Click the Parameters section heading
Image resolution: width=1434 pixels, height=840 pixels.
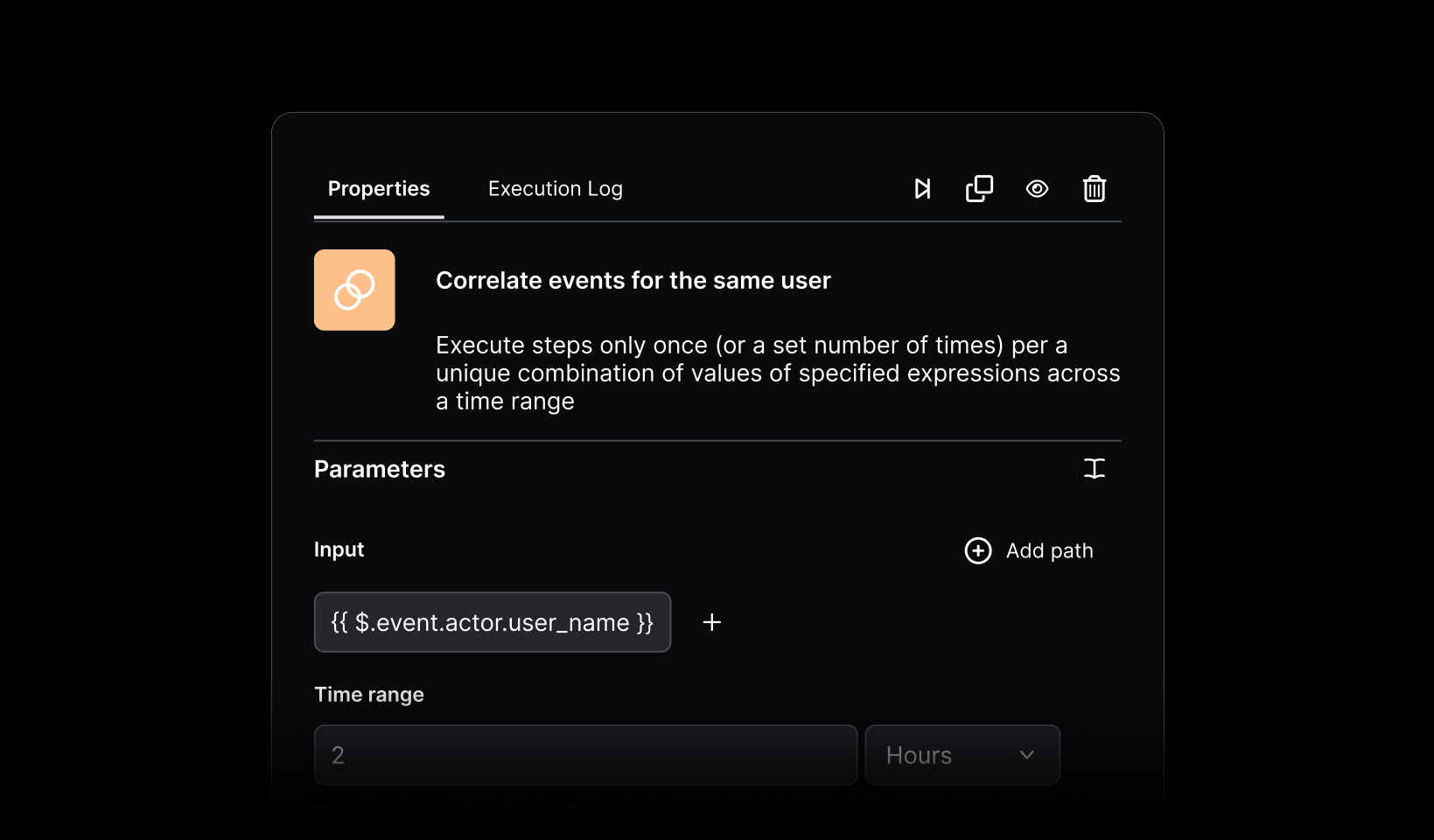click(380, 469)
